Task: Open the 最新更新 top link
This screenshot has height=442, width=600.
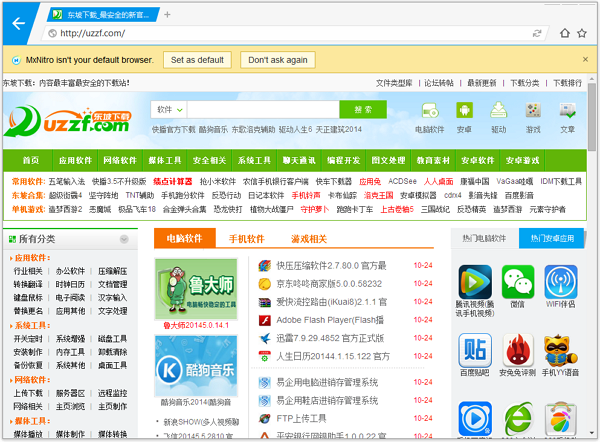Action: pos(481,83)
